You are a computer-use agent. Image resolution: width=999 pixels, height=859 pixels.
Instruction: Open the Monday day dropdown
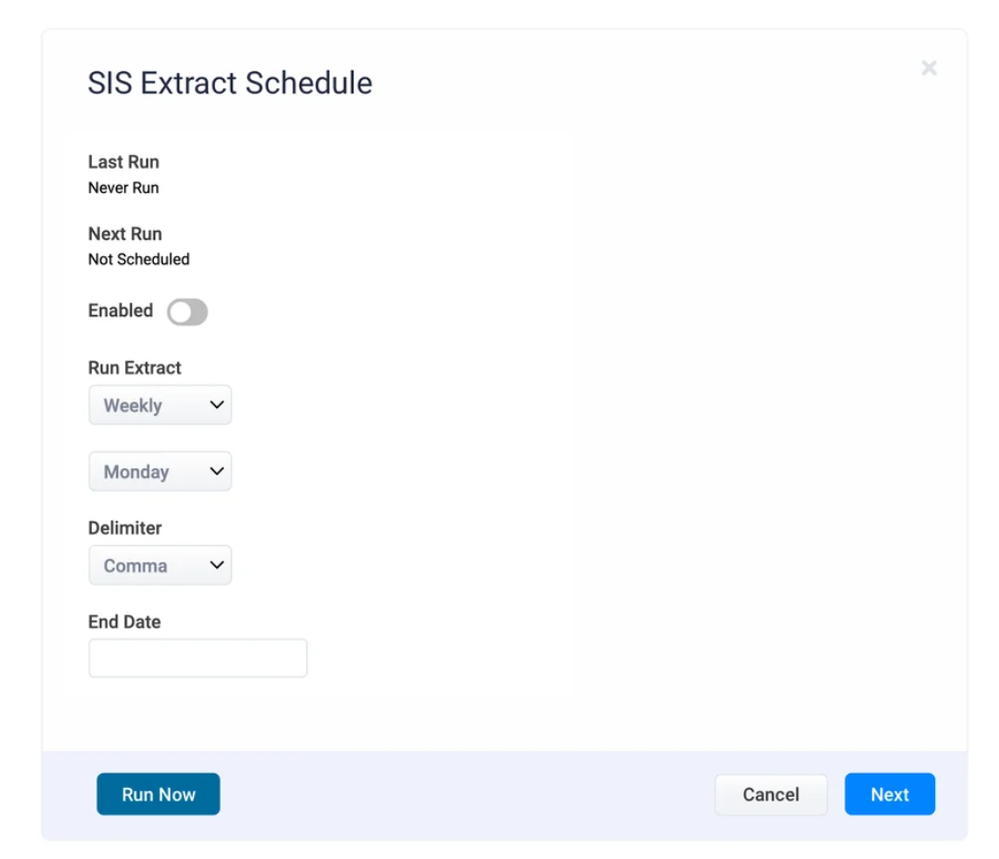tap(160, 472)
